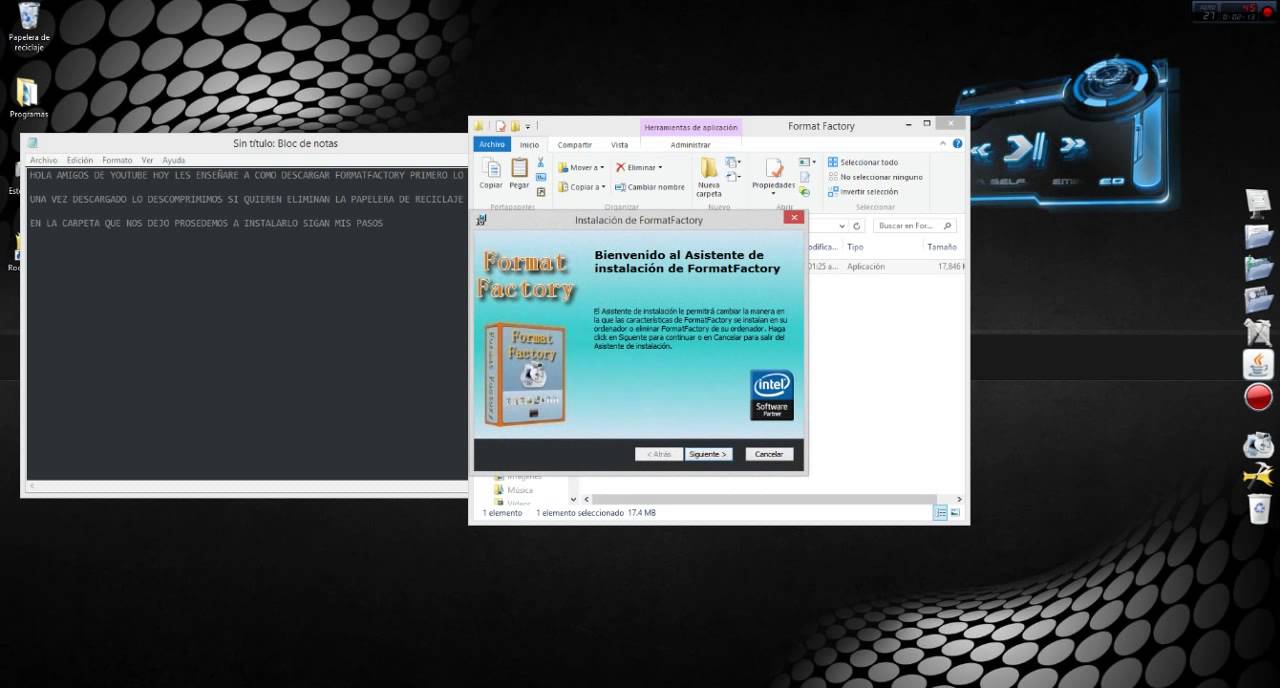Image resolution: width=1280 pixels, height=688 pixels.
Task: Open Edición menu in Bloc de notas
Action: [80, 160]
